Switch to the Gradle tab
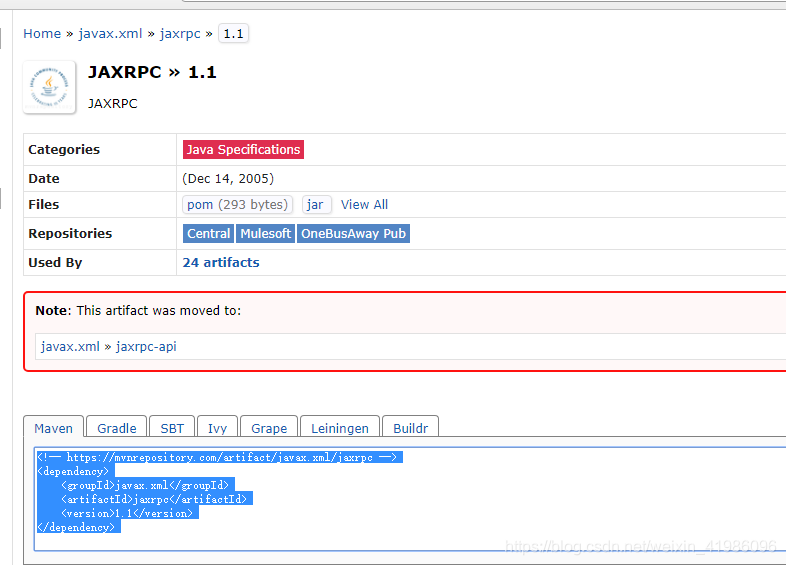Screen dimensions: 786x565 pyautogui.click(x=117, y=428)
